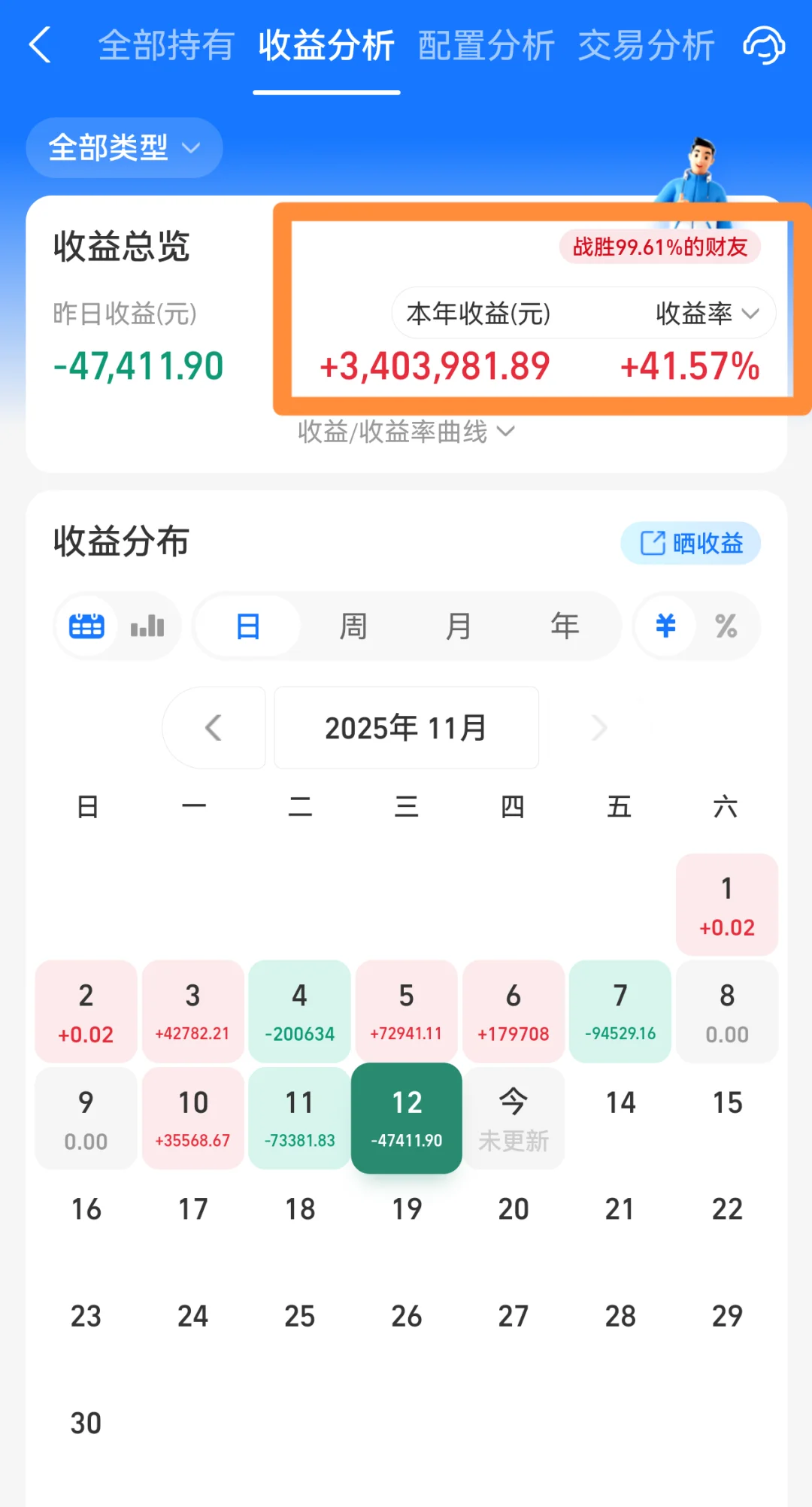The width and height of the screenshot is (812, 1507).
Task: Select November 10 showing +35568.67
Action: (x=192, y=1118)
